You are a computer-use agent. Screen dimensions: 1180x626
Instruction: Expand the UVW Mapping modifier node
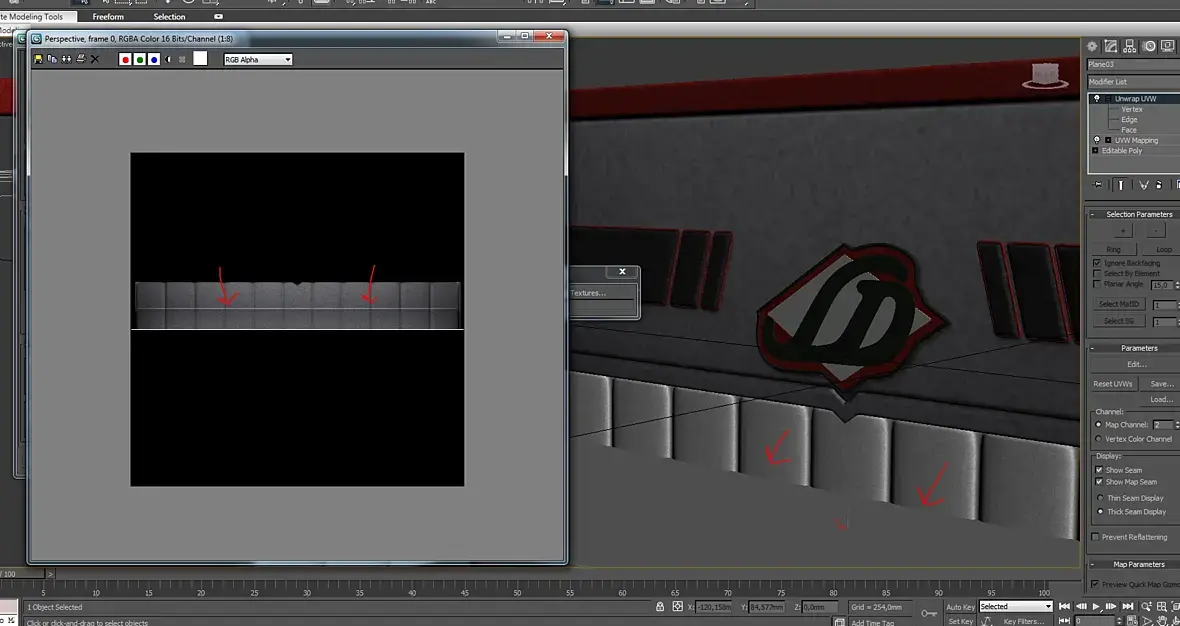coord(1109,140)
